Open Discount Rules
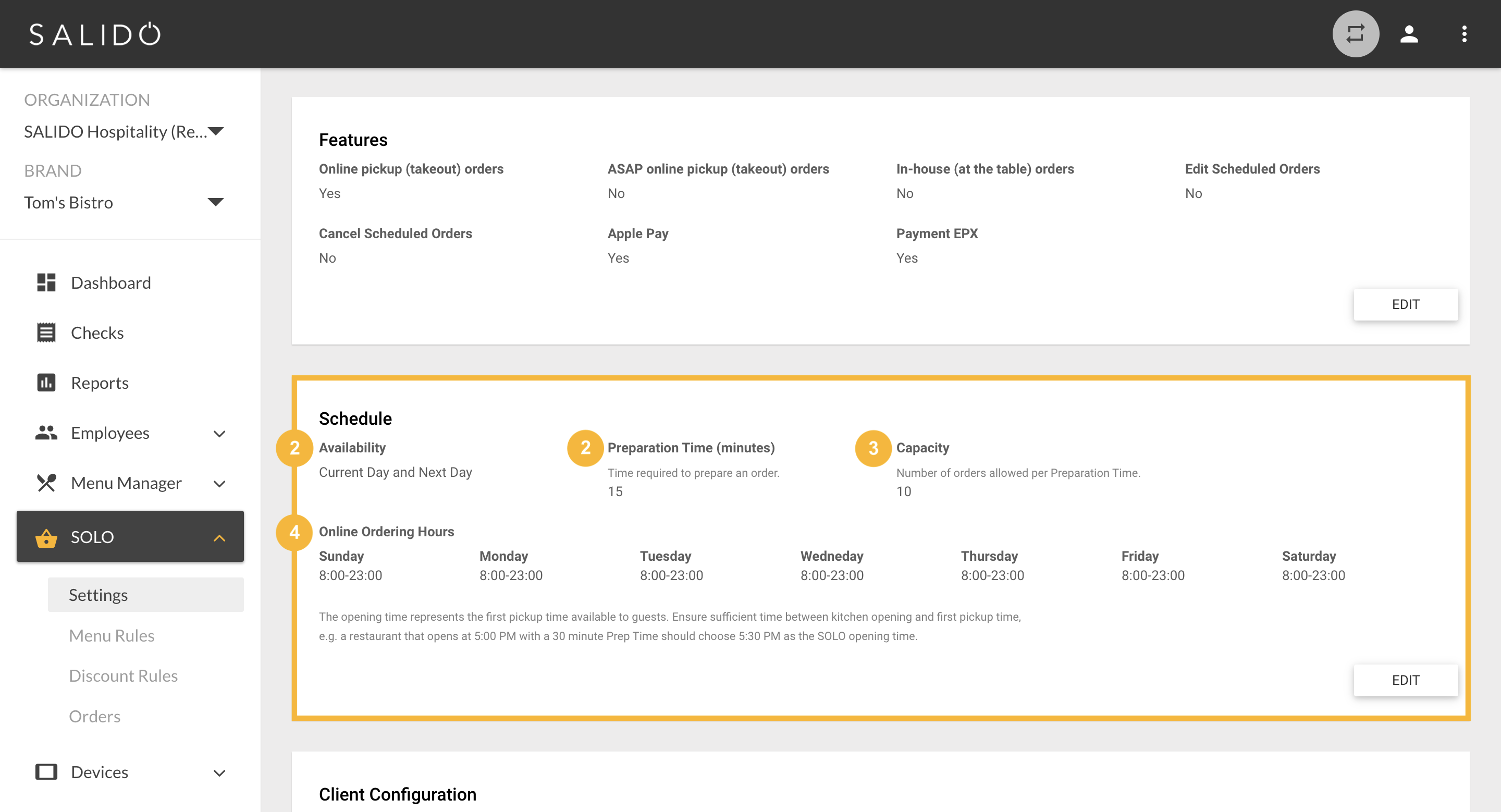 point(123,675)
